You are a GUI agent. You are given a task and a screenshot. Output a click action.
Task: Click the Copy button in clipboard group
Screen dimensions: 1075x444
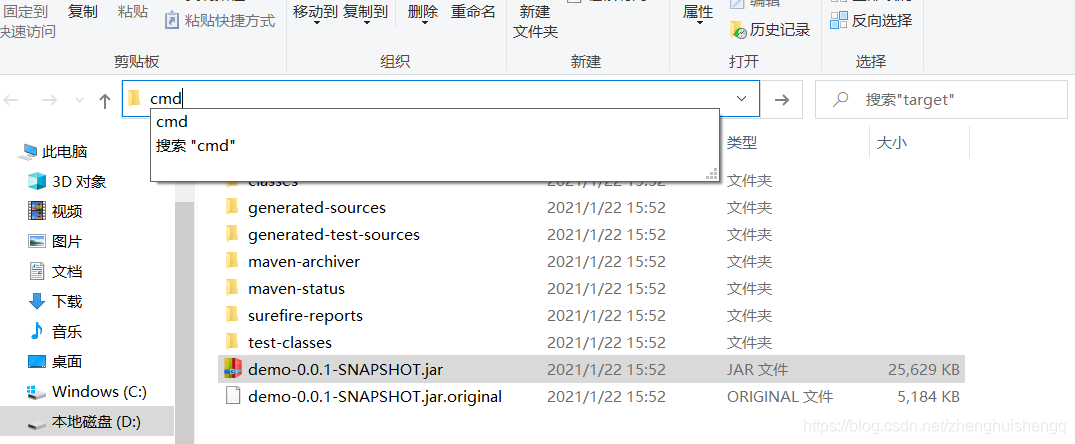pos(83,12)
